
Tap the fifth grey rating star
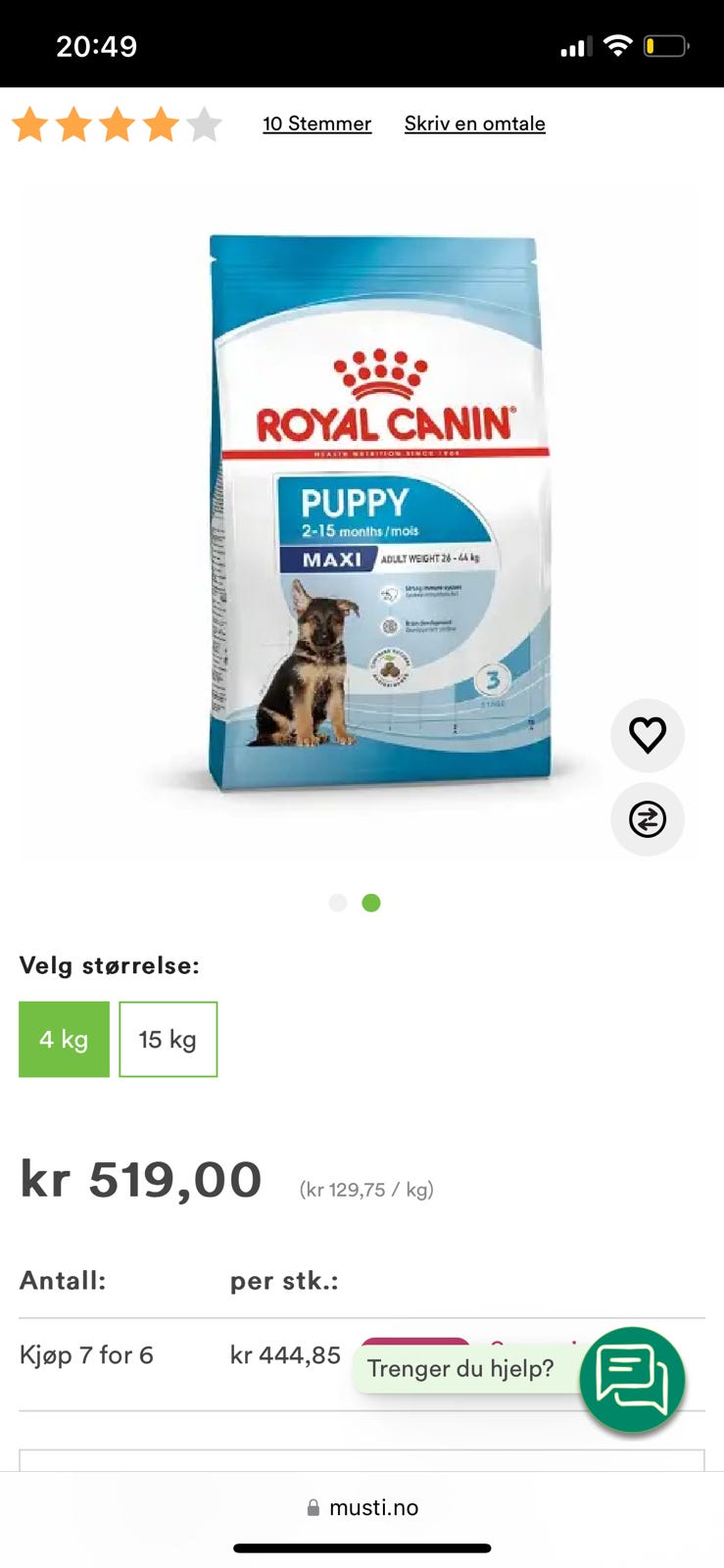[x=204, y=124]
